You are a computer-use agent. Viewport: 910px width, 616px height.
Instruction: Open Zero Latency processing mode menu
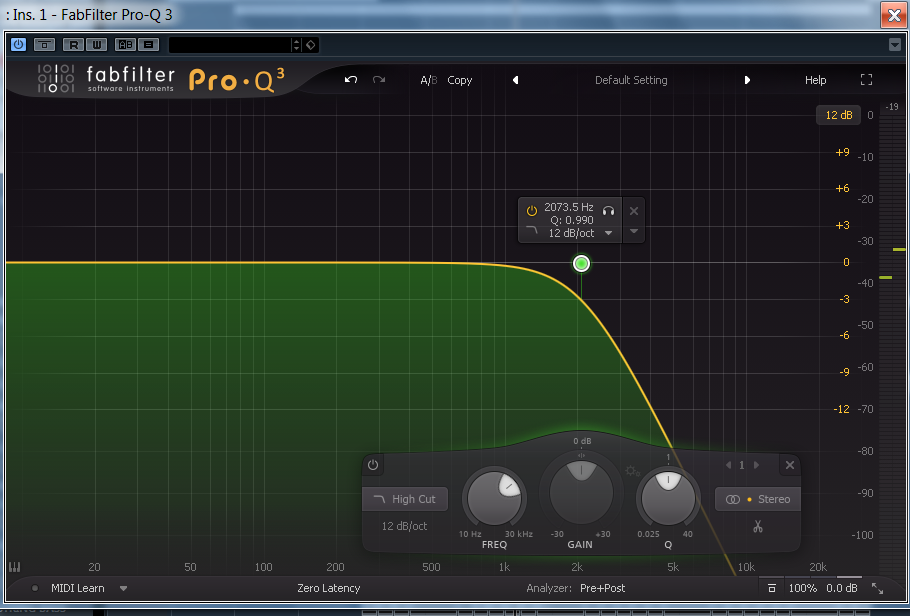328,588
